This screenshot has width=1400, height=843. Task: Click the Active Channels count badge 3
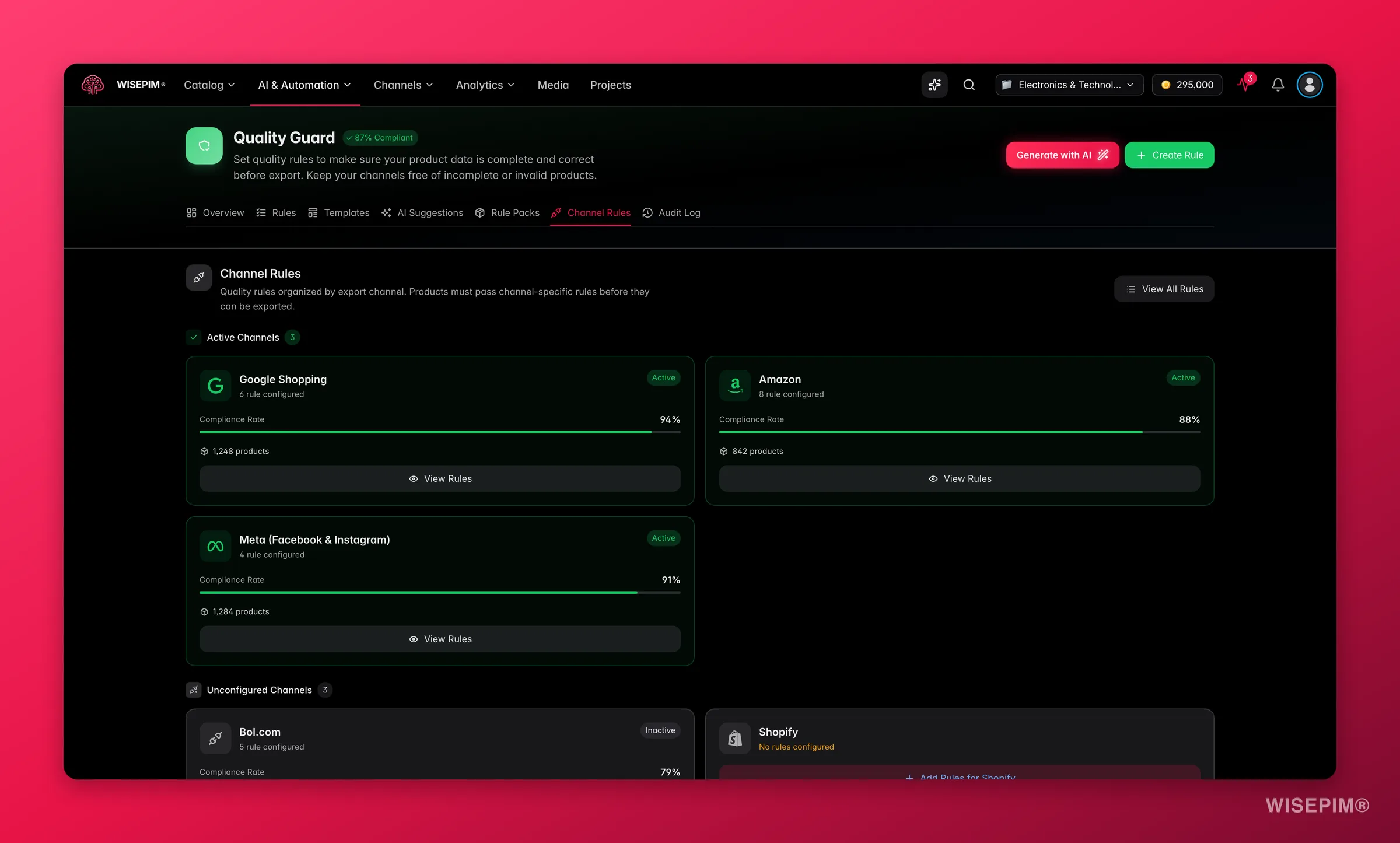(x=292, y=337)
